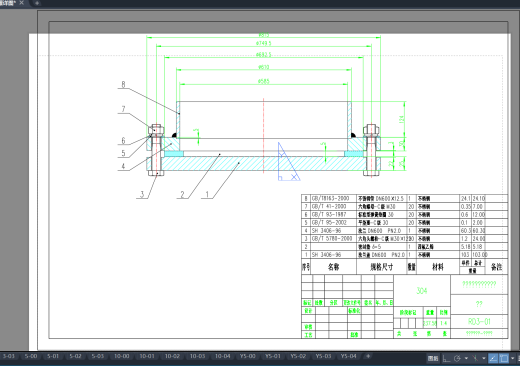520x366 pixels.
Task: Go to layout tab Y5-02
Action: click(298, 356)
